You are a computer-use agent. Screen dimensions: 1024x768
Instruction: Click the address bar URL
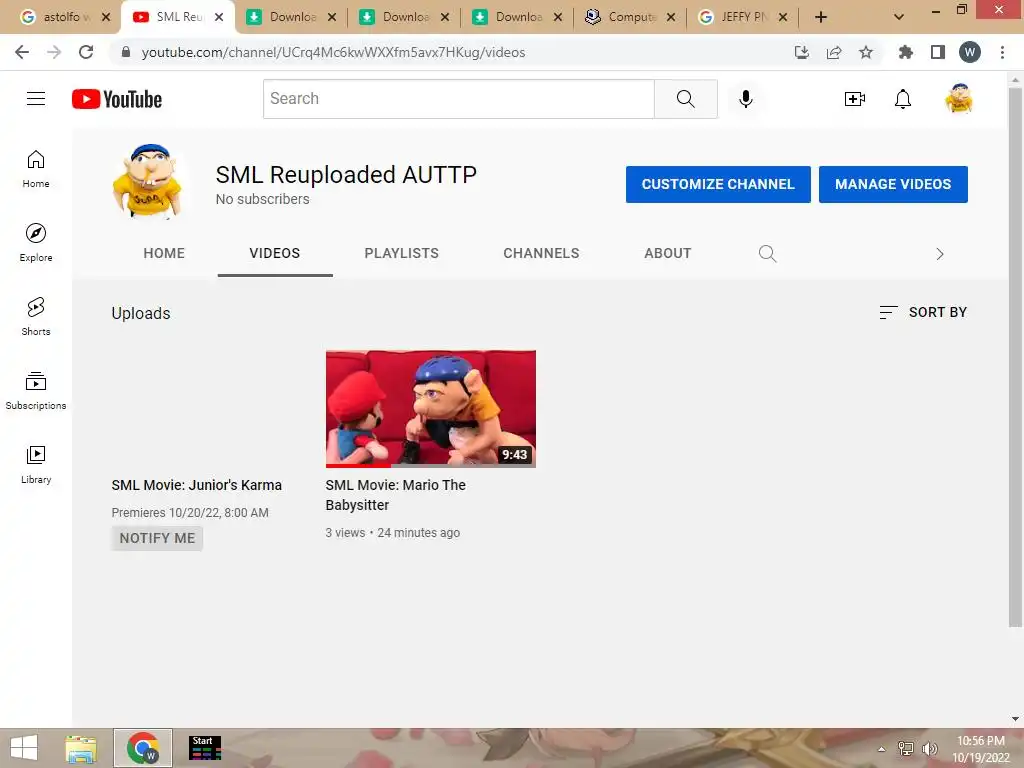[x=333, y=52]
